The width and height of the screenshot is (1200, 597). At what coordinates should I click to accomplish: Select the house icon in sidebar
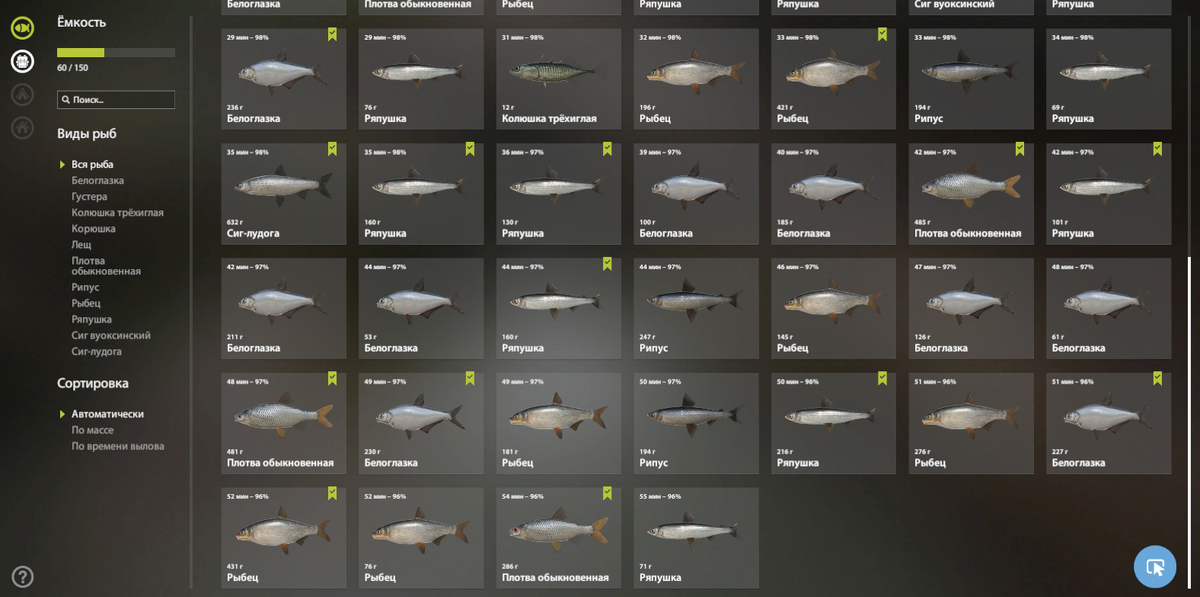click(22, 127)
